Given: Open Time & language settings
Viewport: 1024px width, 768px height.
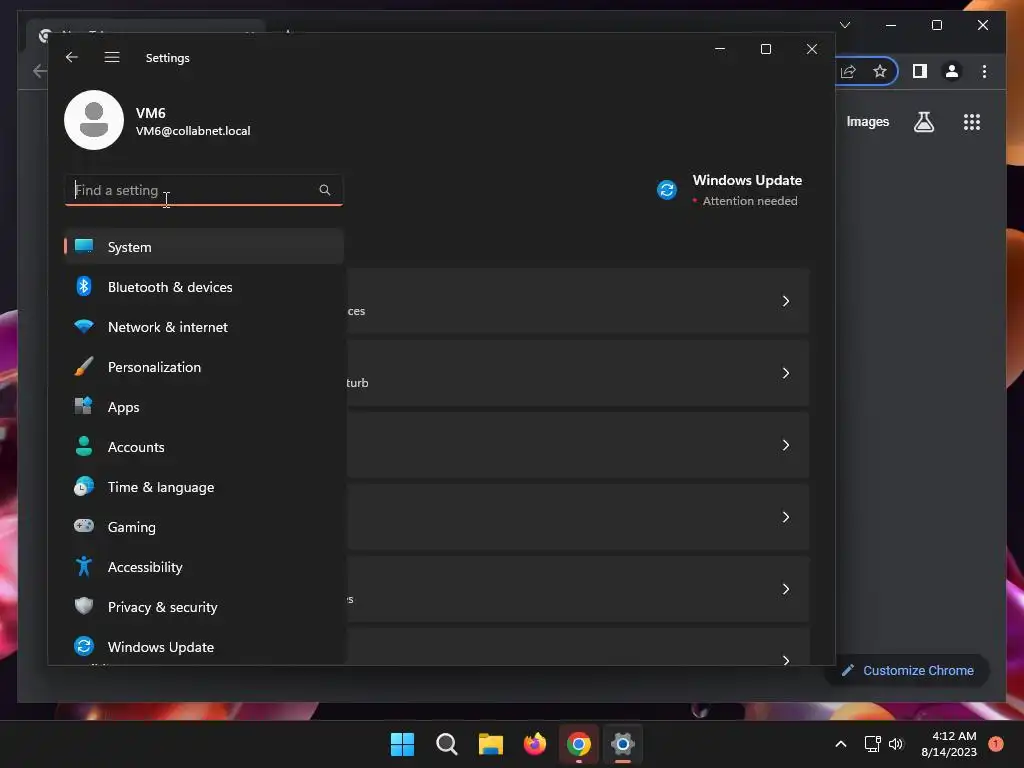Looking at the screenshot, I should [x=204, y=487].
